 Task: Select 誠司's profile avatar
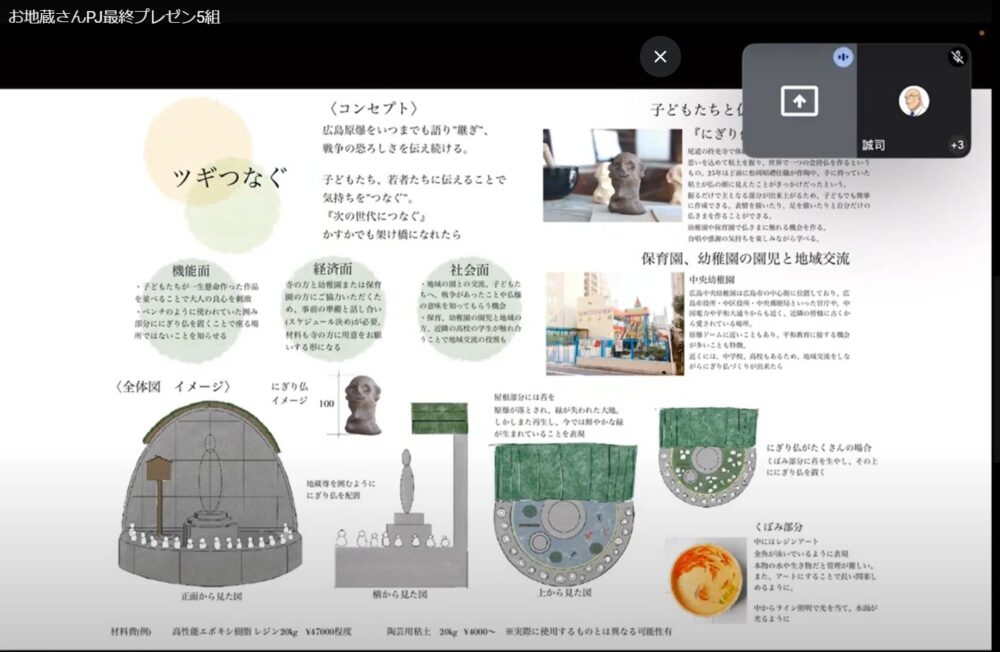click(x=913, y=101)
